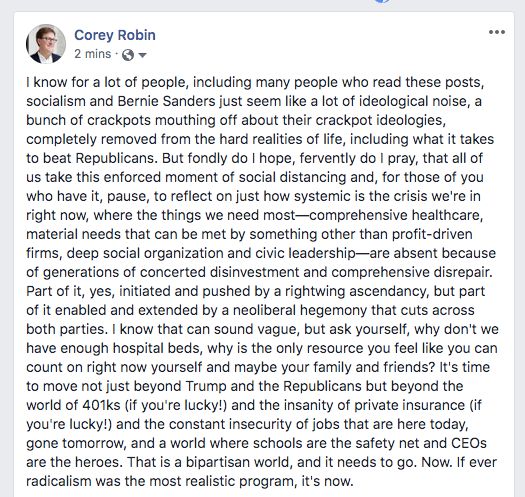
Task: Visit the Corey Robin profile name link
Action: [x=115, y=35]
